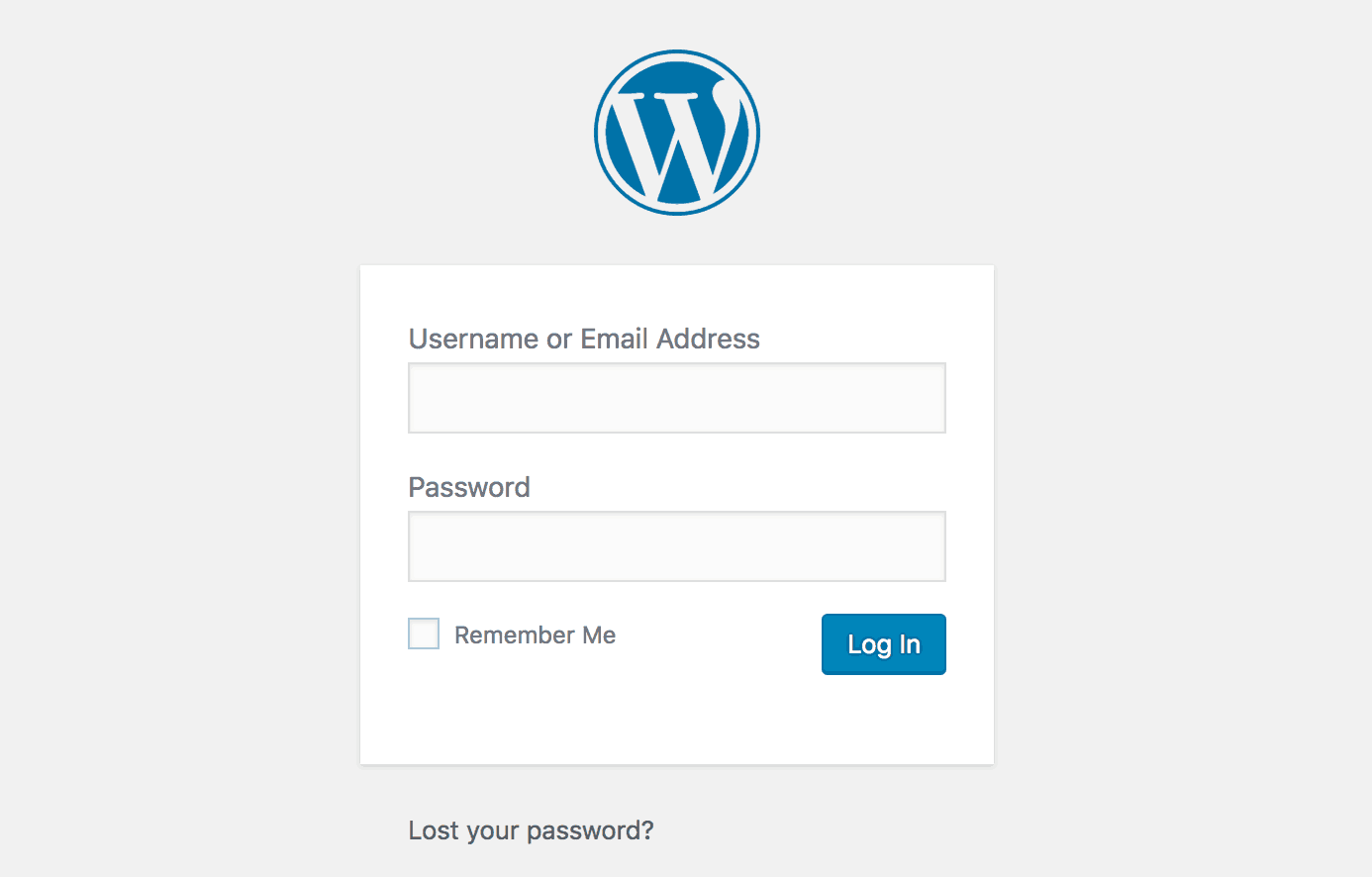This screenshot has height=877, width=1372.
Task: Click the Password label text
Action: (x=469, y=487)
